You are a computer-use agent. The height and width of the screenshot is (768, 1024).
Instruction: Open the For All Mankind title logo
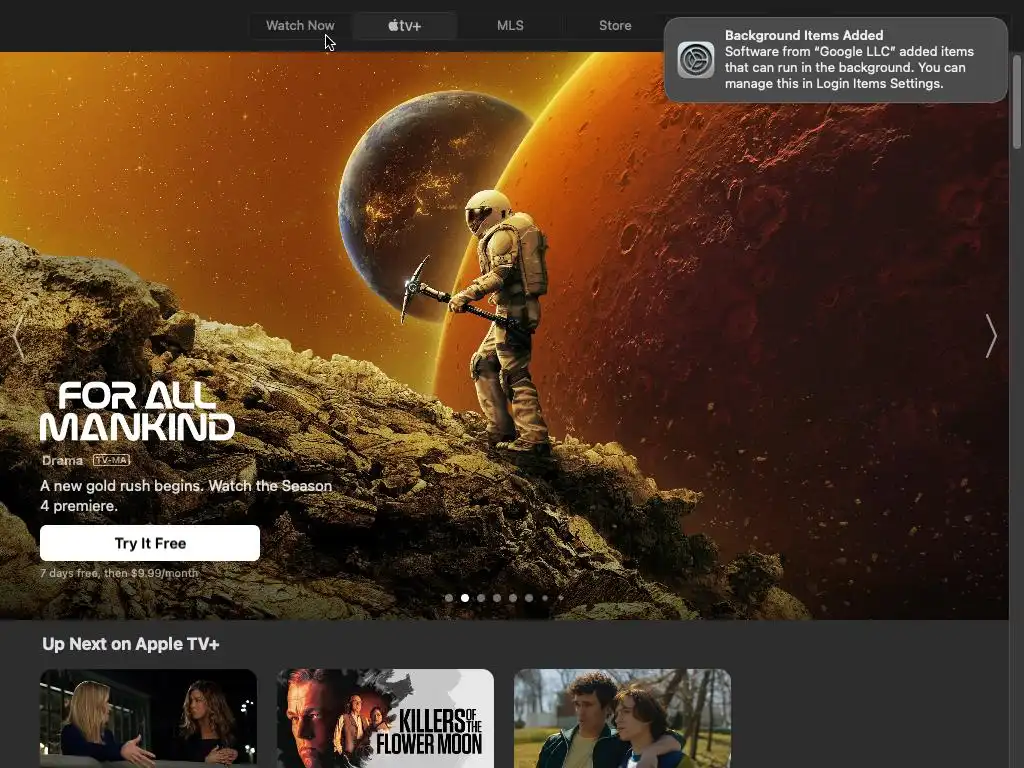coord(137,411)
